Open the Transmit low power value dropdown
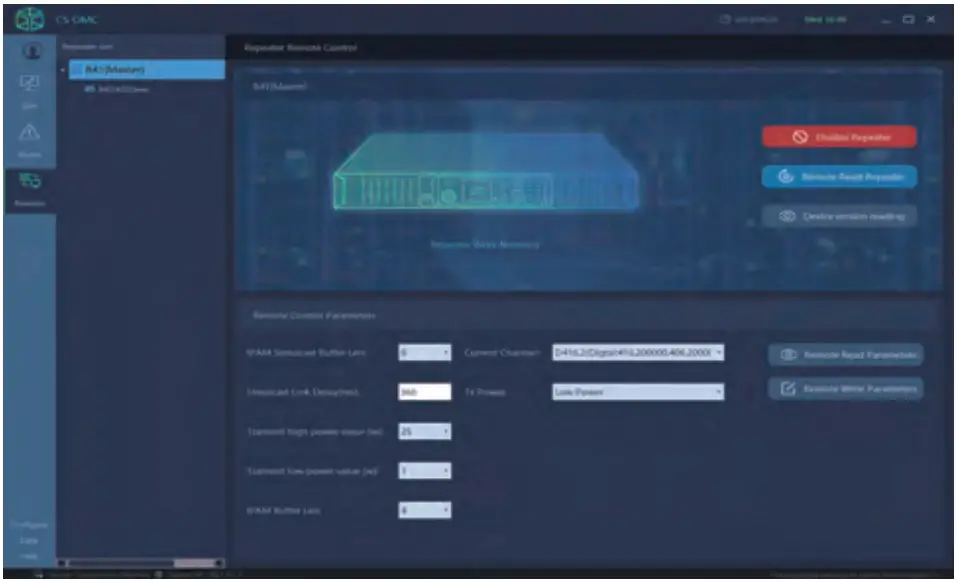This screenshot has height=582, width=958. [425, 471]
